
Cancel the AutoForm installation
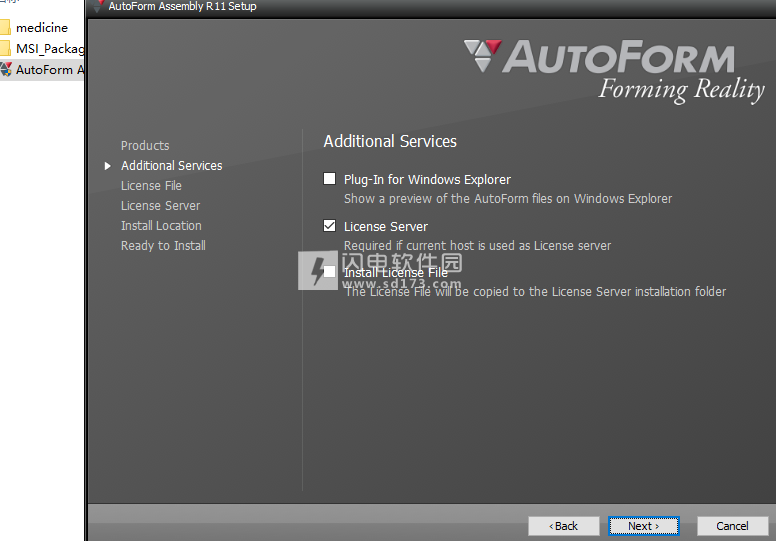click(731, 526)
